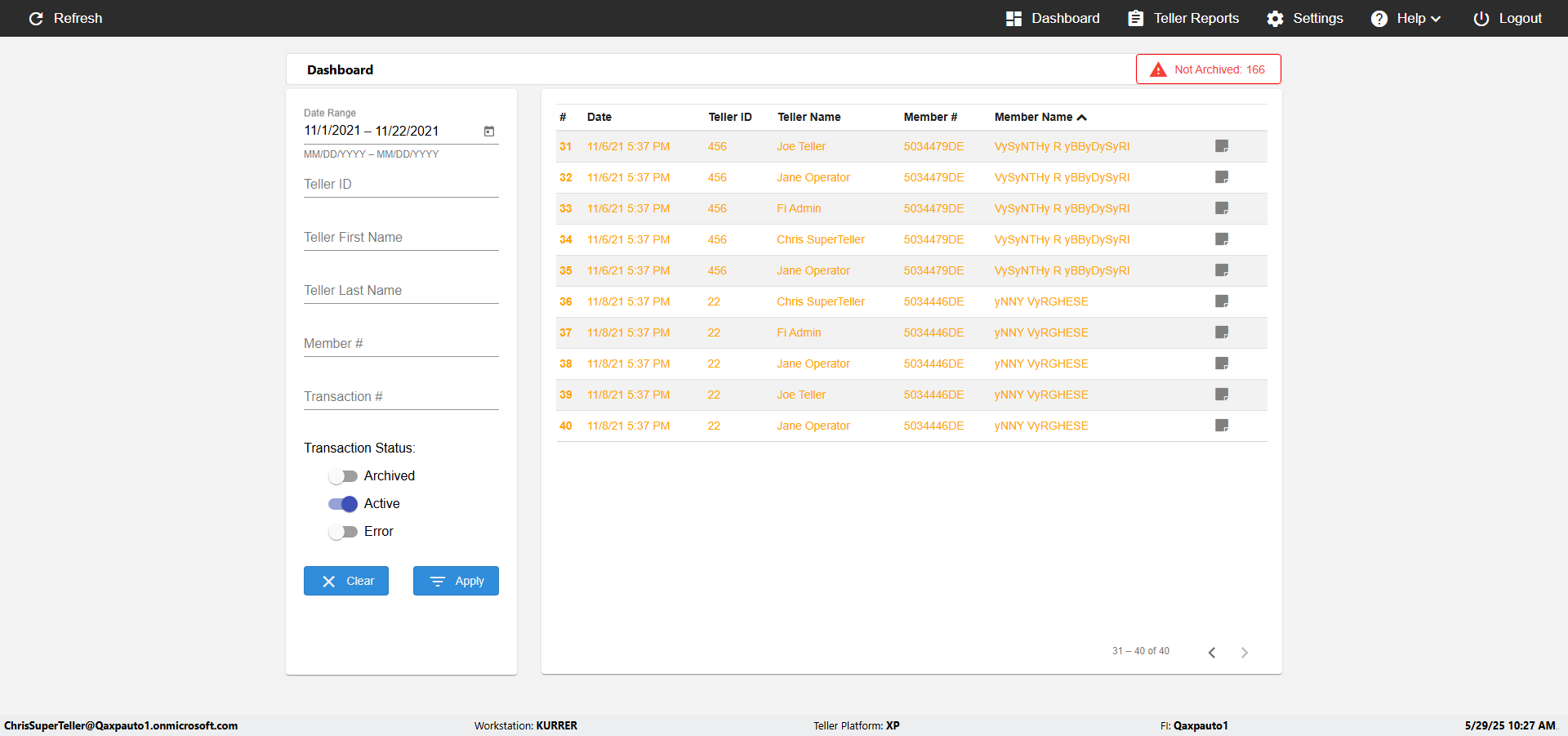
Task: Open the date range calendar picker
Action: (x=489, y=131)
